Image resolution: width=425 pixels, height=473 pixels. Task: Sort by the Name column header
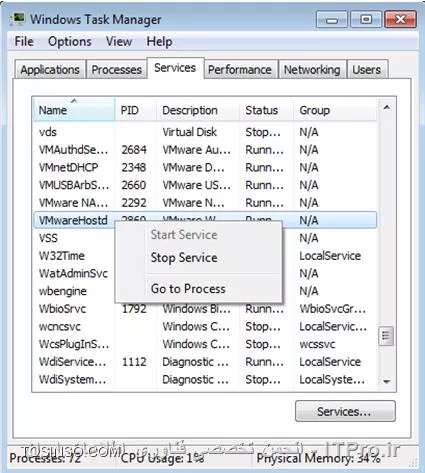tap(74, 110)
